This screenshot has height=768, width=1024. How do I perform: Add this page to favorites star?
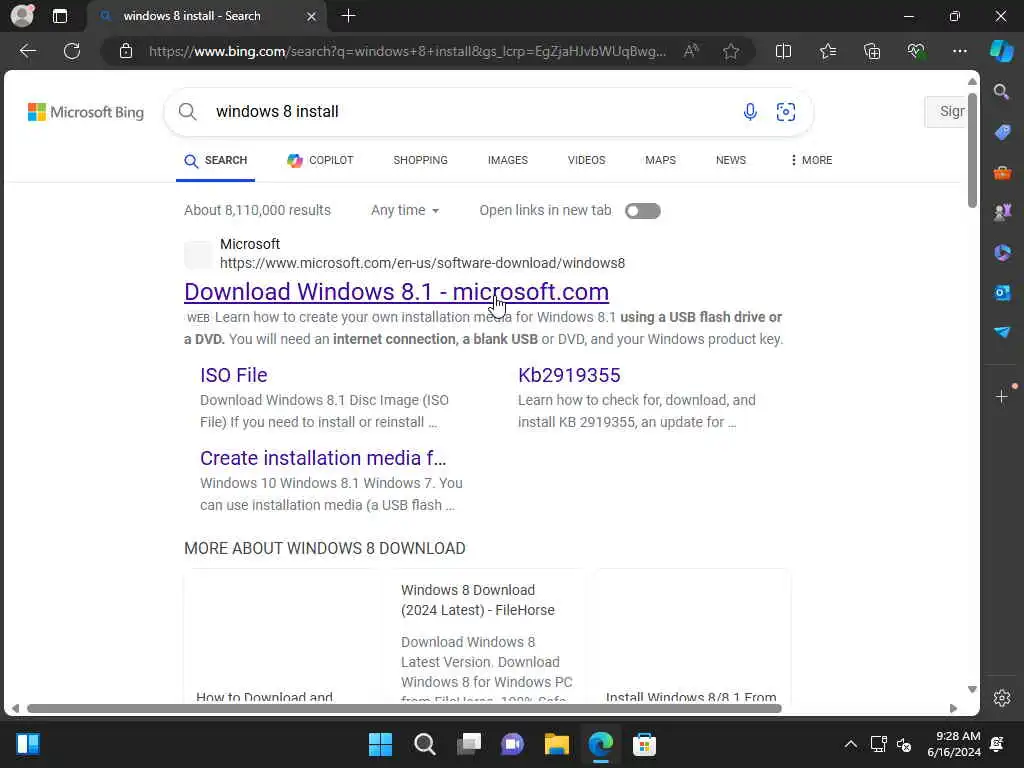pos(731,51)
